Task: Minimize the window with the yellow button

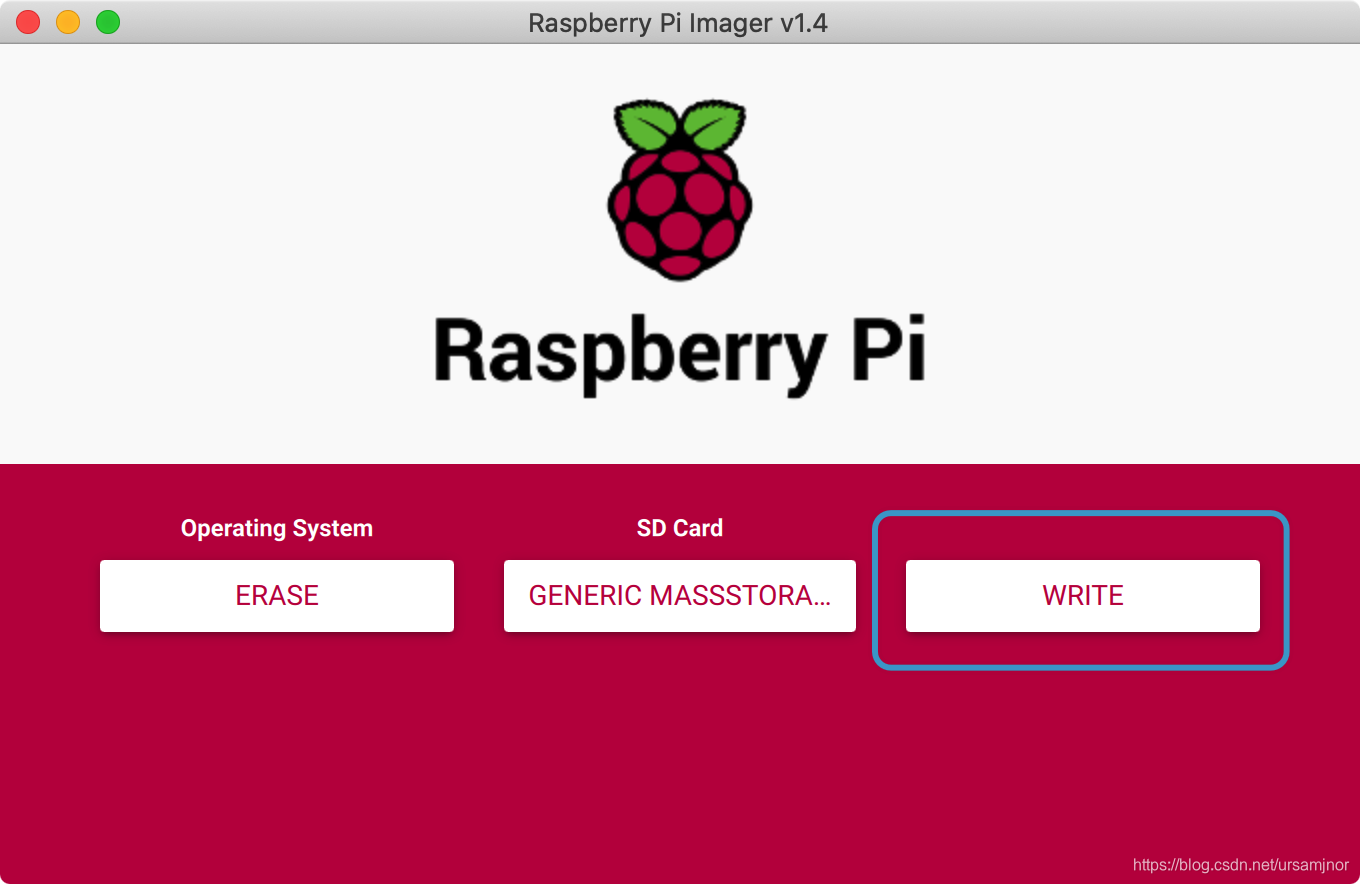Action: click(68, 22)
